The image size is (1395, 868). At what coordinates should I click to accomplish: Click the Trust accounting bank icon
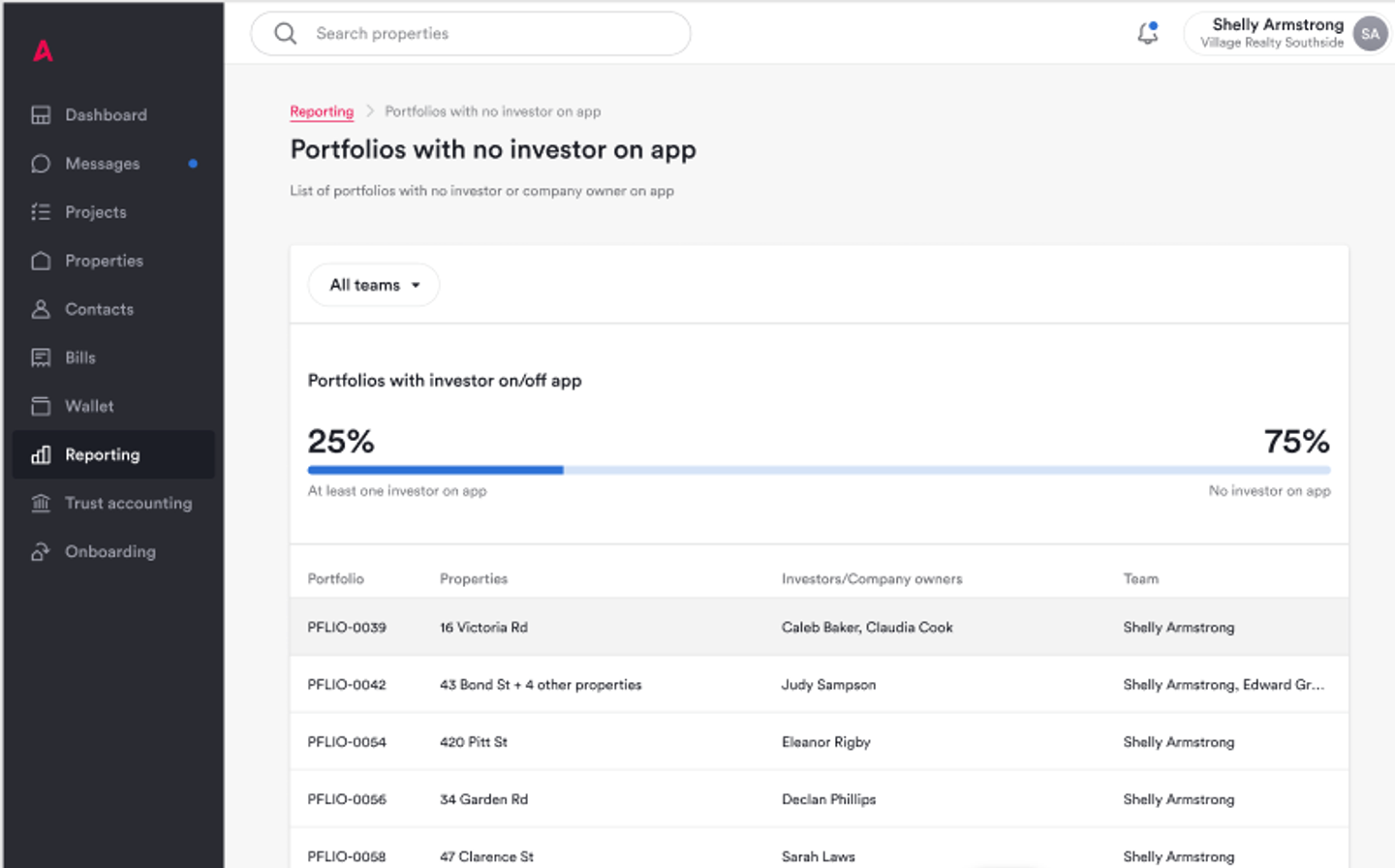41,503
